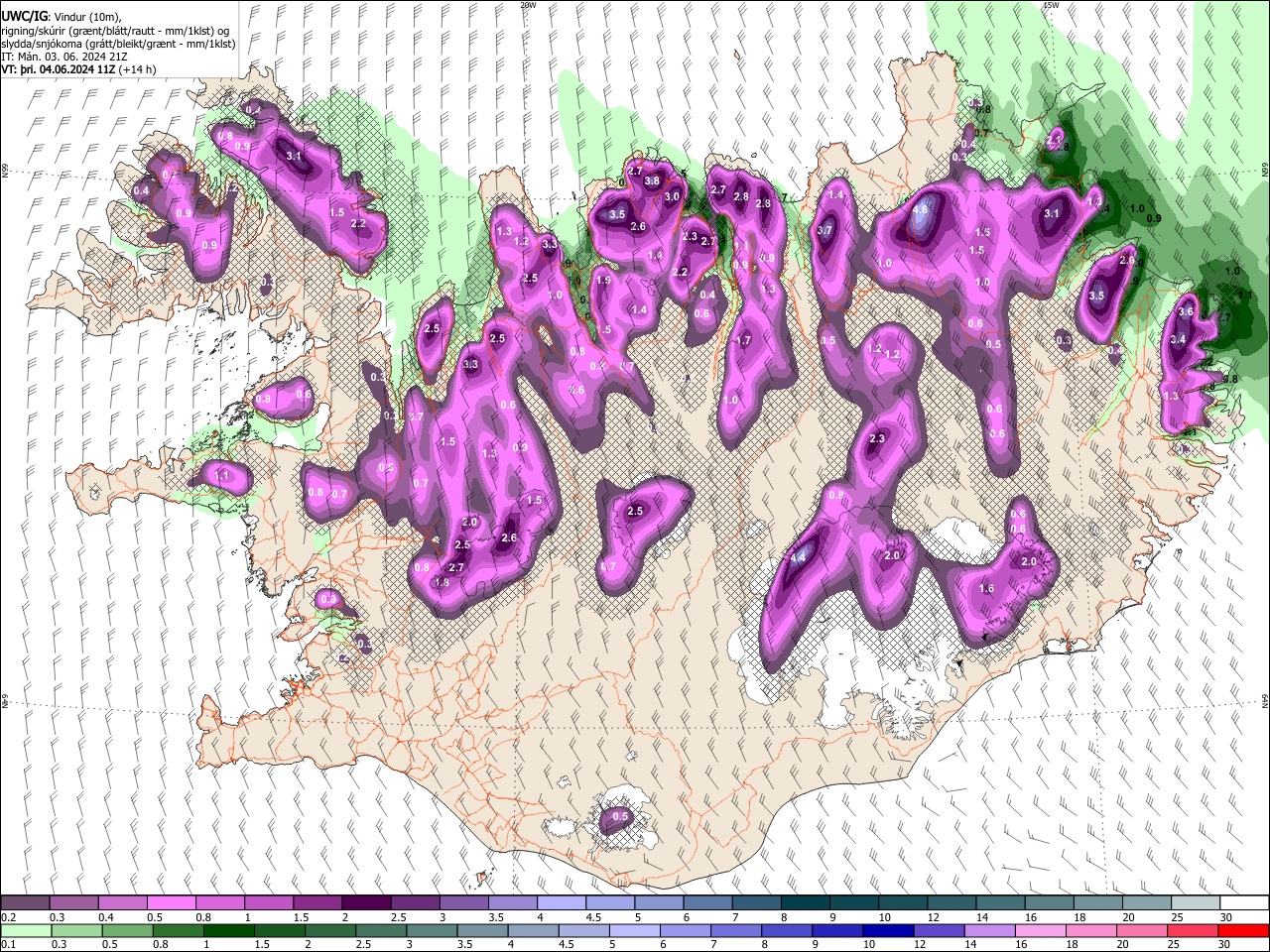The width and height of the screenshot is (1270, 952).
Task: Click upper legend dark purple swatch 2–2.5
Action: [x=366, y=903]
